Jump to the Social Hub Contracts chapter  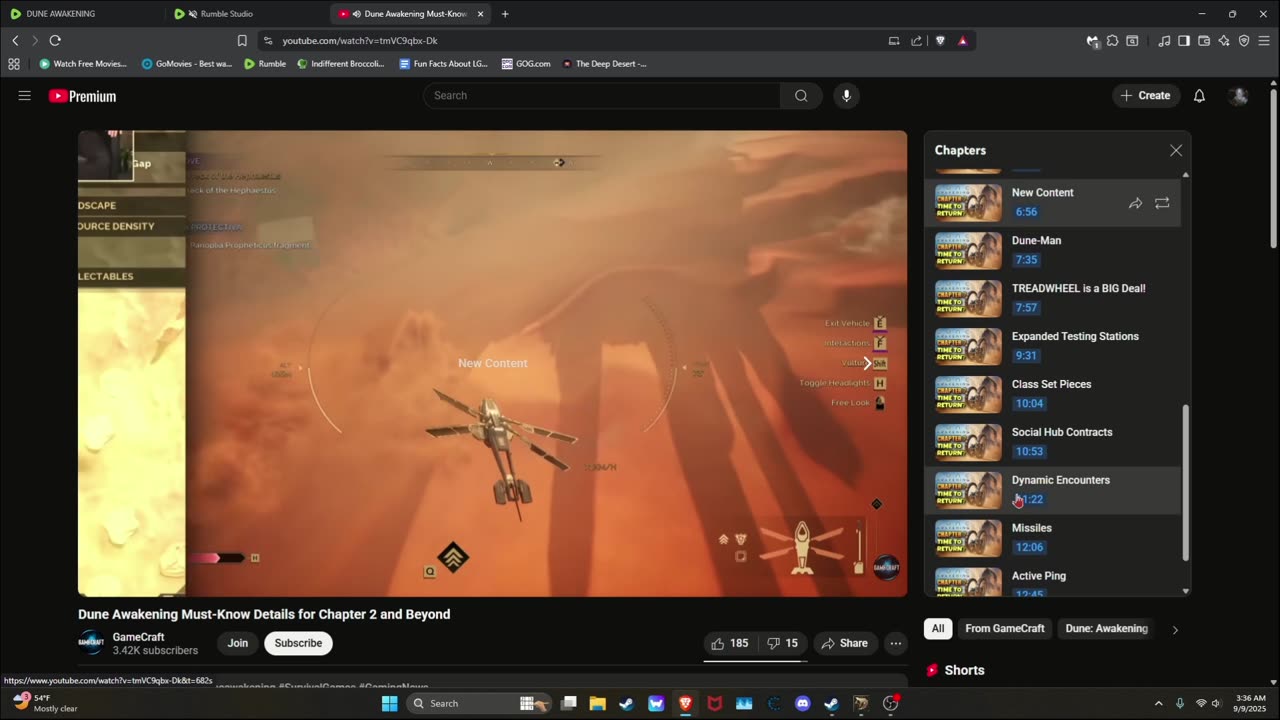pos(1053,442)
